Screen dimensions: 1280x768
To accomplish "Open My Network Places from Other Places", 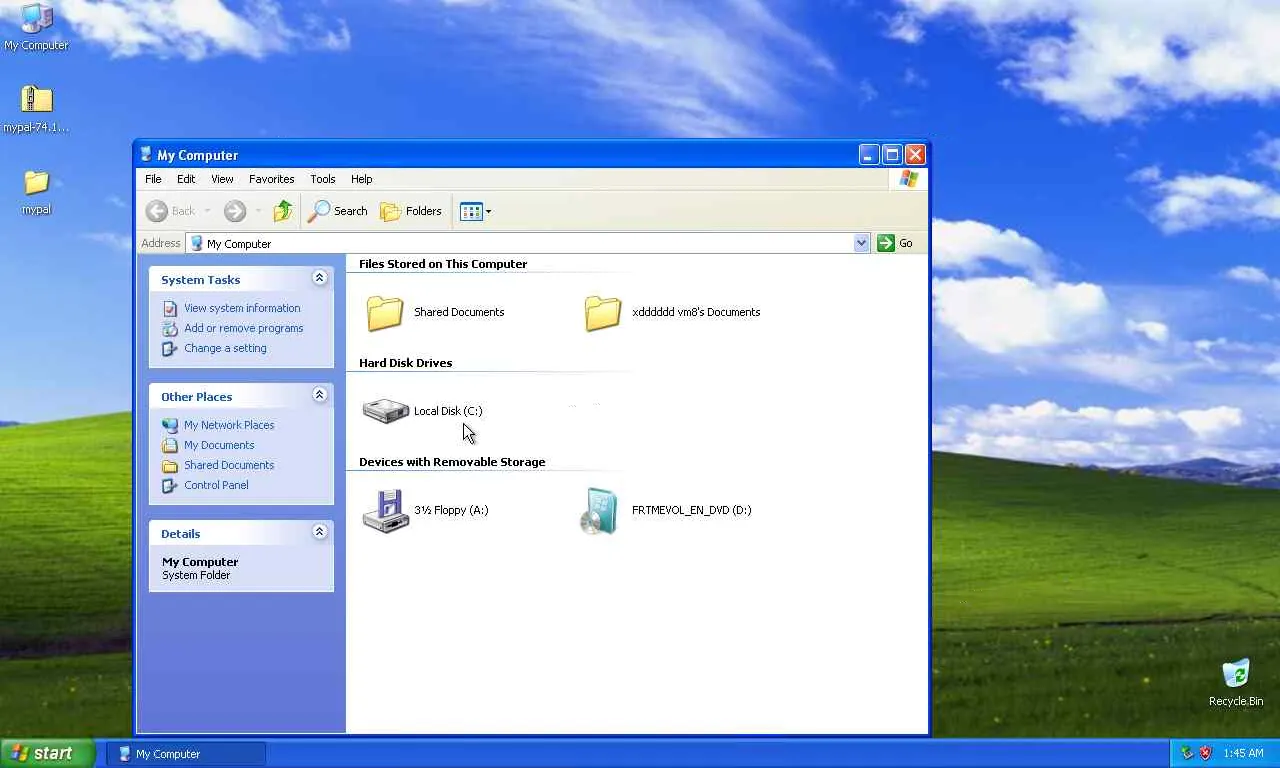I will [229, 425].
